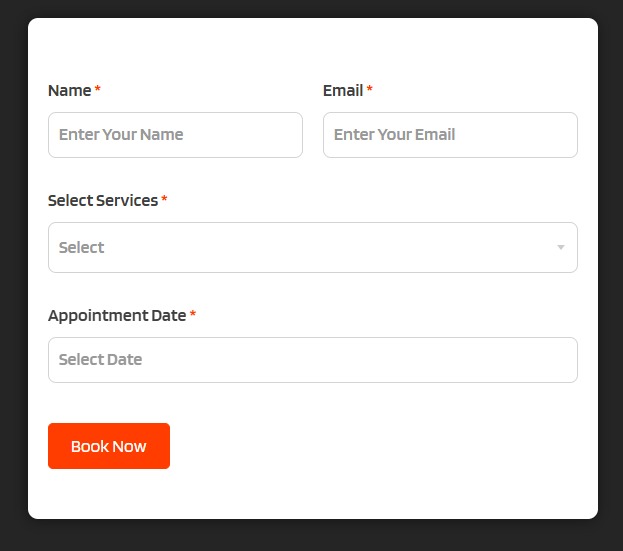Click the asterisk next to Select Services
Viewport: 623px width, 551px height.
point(164,200)
